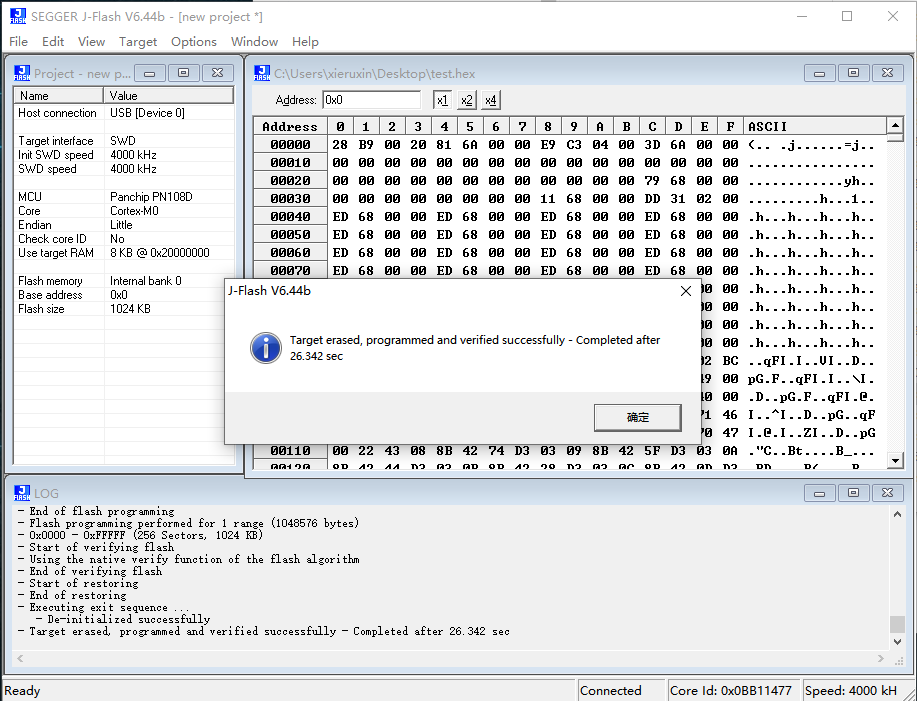Open the Window menu
Viewport: 917px width, 701px height.
pyautogui.click(x=254, y=42)
